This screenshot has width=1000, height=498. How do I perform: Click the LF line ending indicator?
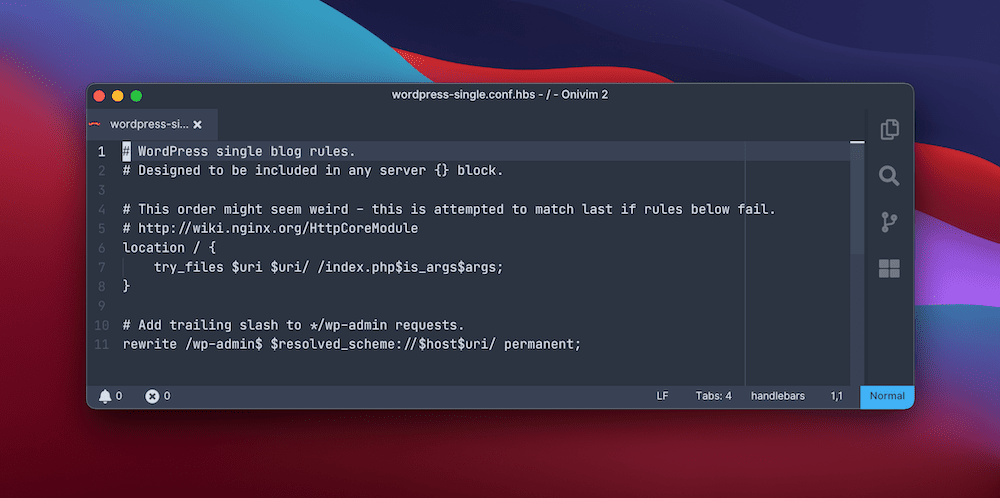pos(662,396)
